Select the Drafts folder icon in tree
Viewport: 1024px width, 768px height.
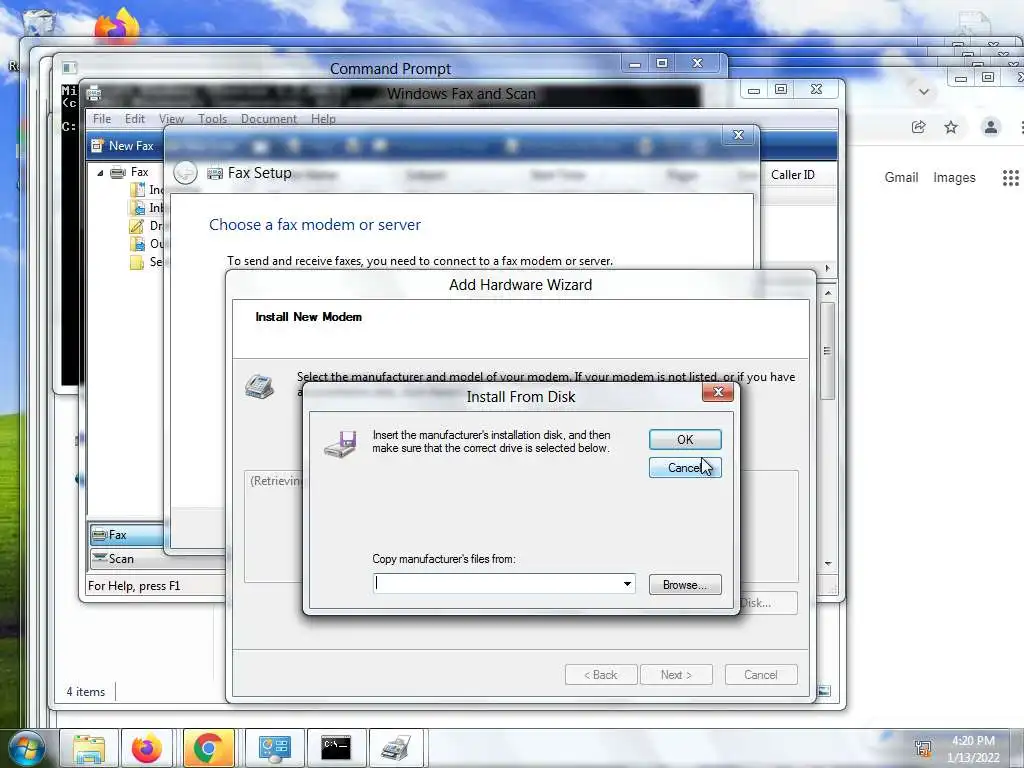click(x=136, y=226)
